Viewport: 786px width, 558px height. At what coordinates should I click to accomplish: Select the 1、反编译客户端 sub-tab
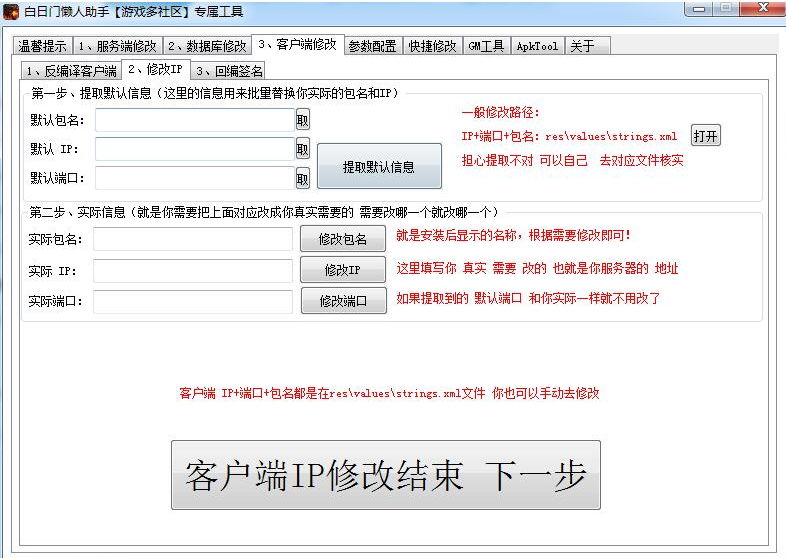[71, 71]
